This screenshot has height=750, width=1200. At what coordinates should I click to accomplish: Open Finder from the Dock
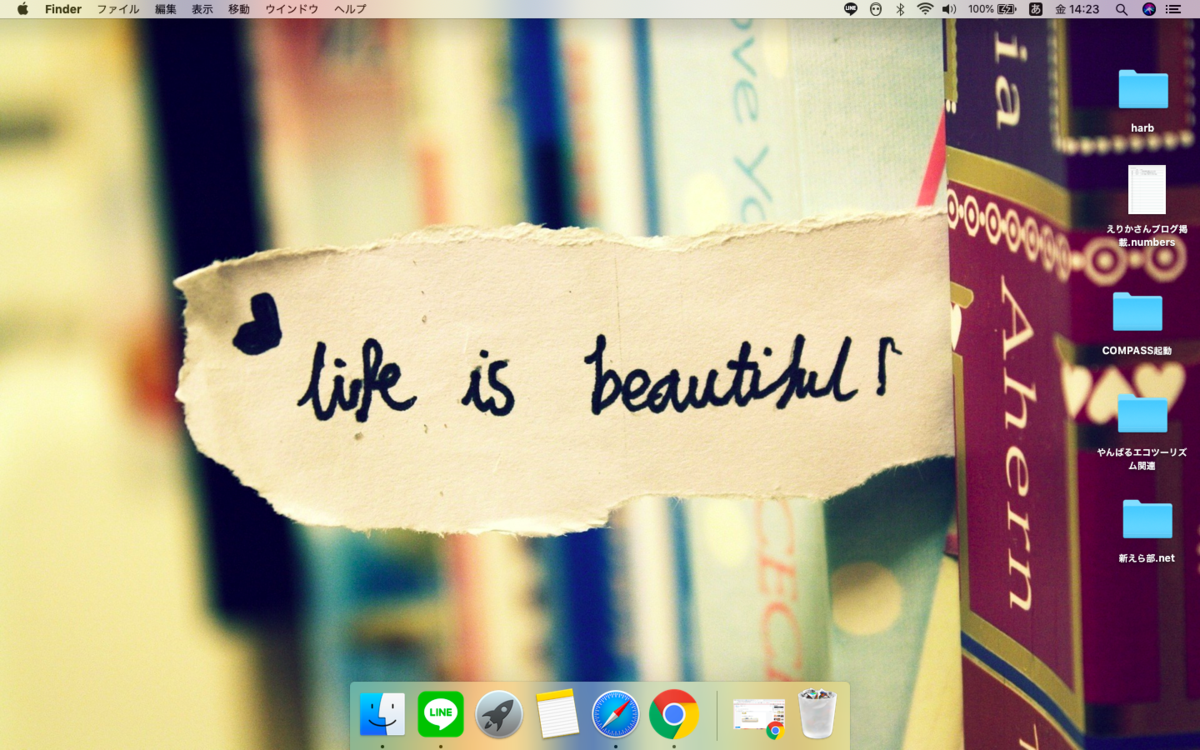[x=382, y=715]
